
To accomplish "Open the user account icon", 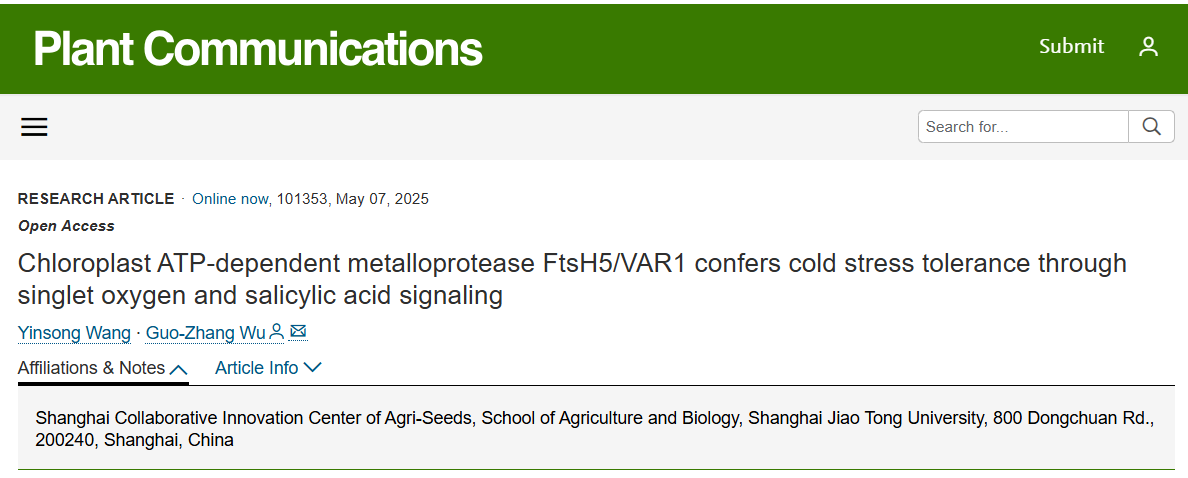I will tap(1149, 47).
